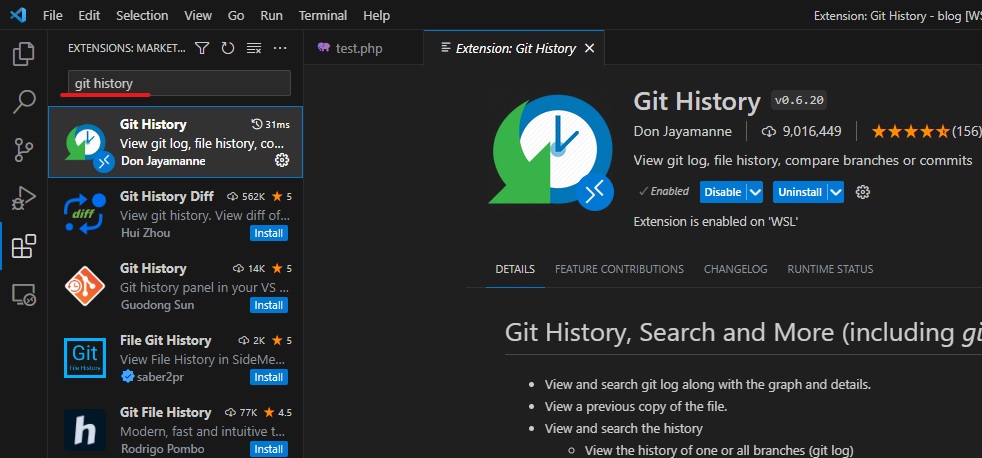Open the Search view in the activity bar
The width and height of the screenshot is (982, 458).
pos(24,101)
